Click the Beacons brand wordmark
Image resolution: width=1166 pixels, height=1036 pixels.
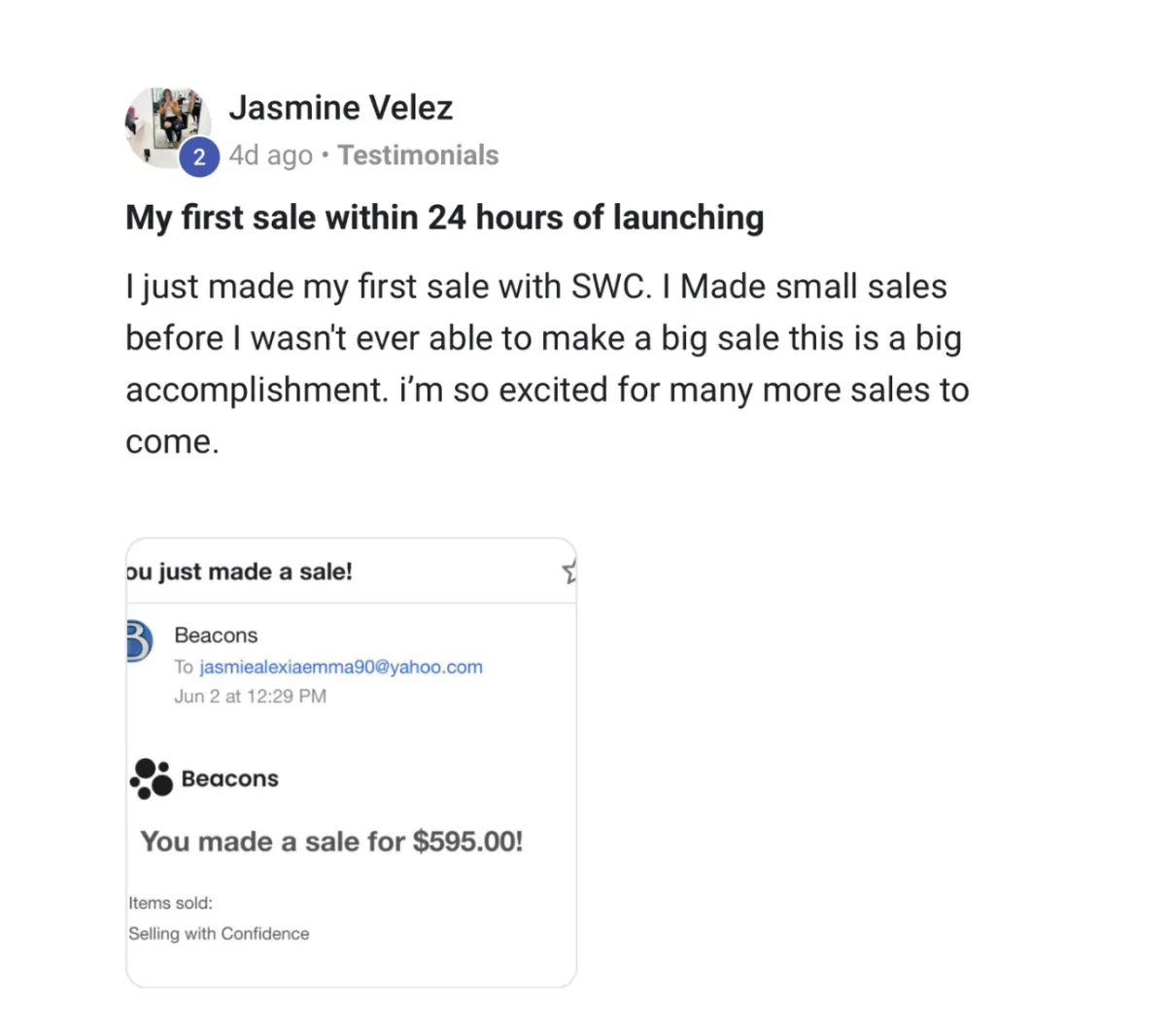(x=230, y=778)
